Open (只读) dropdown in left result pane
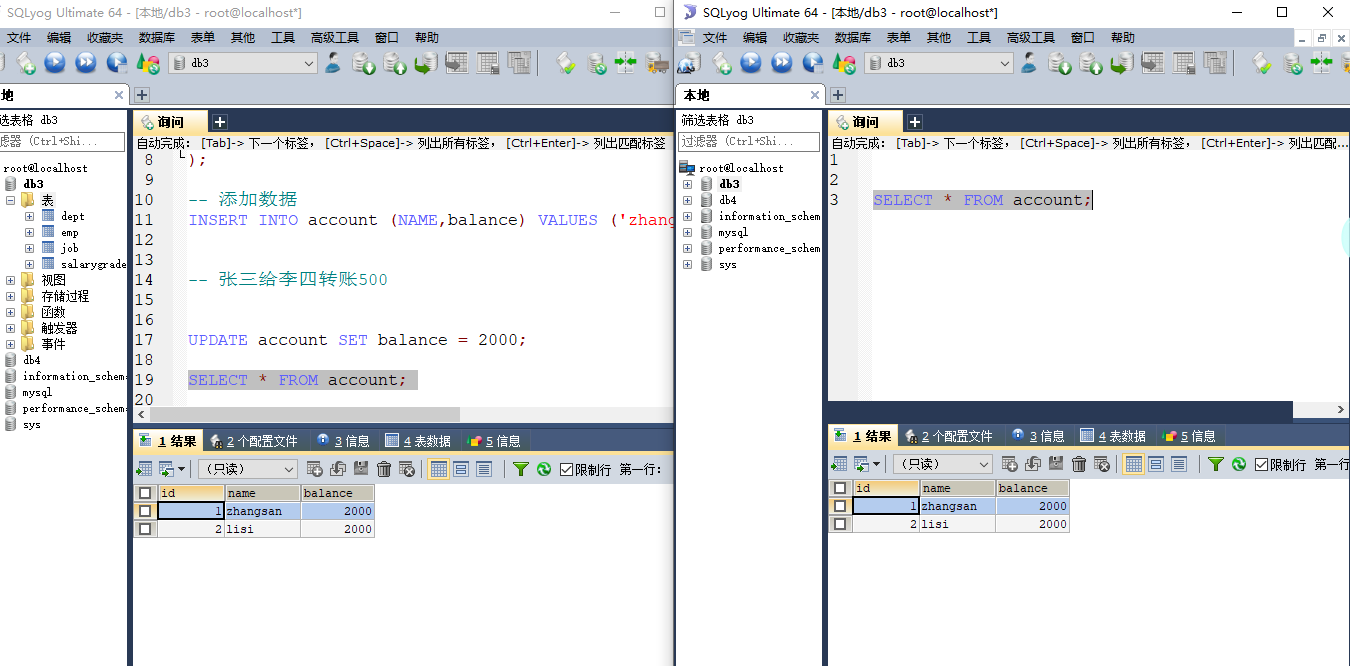The height and width of the screenshot is (666, 1350). pos(248,468)
